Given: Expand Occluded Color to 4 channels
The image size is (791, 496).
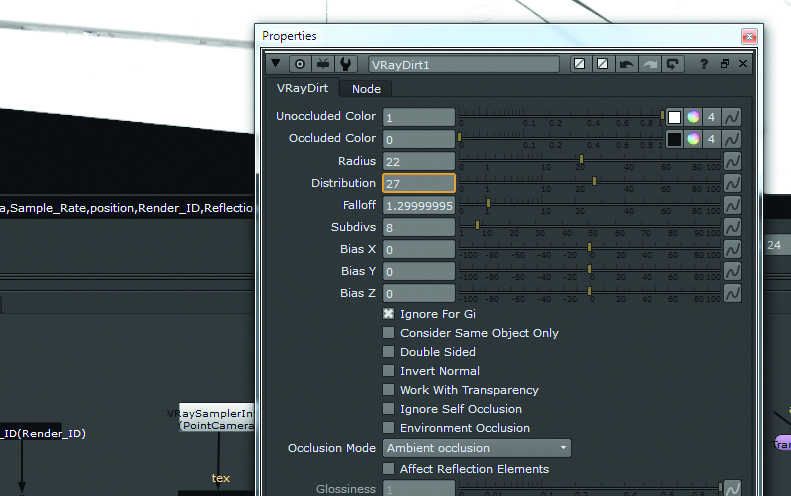Looking at the screenshot, I should tap(711, 139).
